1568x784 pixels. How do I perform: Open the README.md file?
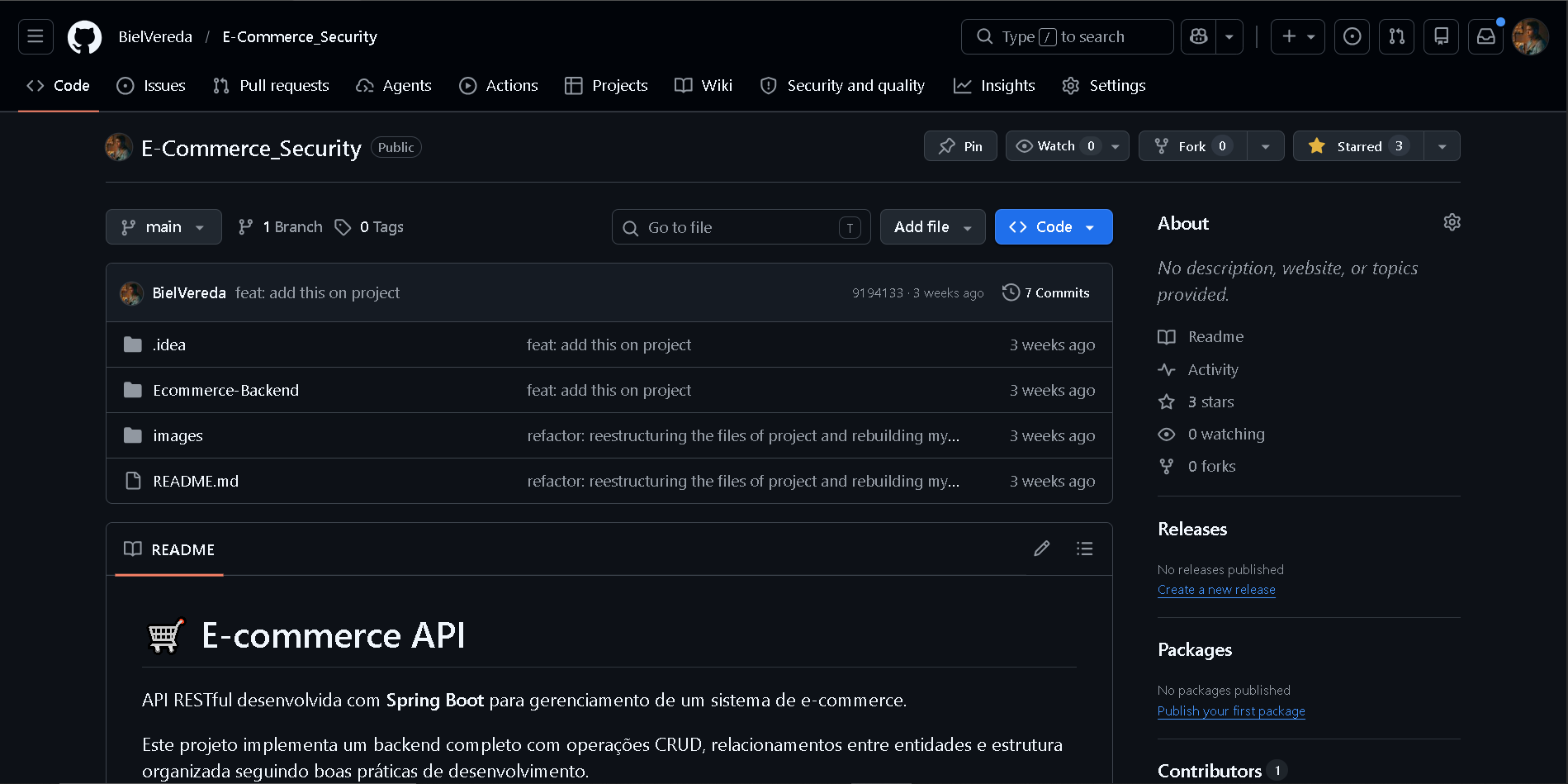(196, 481)
